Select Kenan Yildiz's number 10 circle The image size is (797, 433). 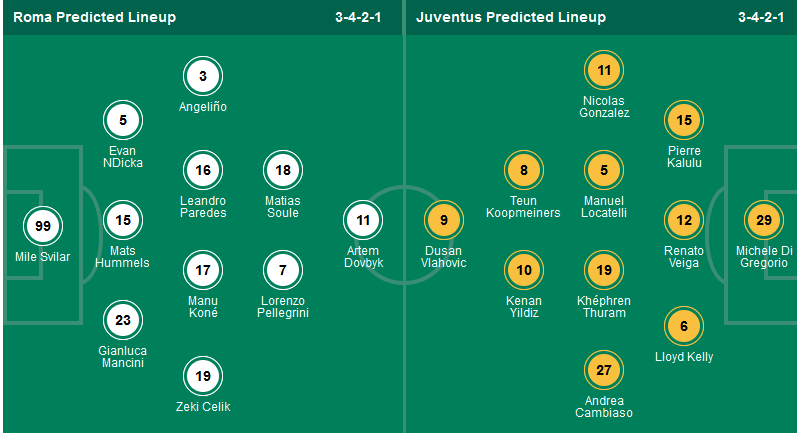[x=524, y=270]
